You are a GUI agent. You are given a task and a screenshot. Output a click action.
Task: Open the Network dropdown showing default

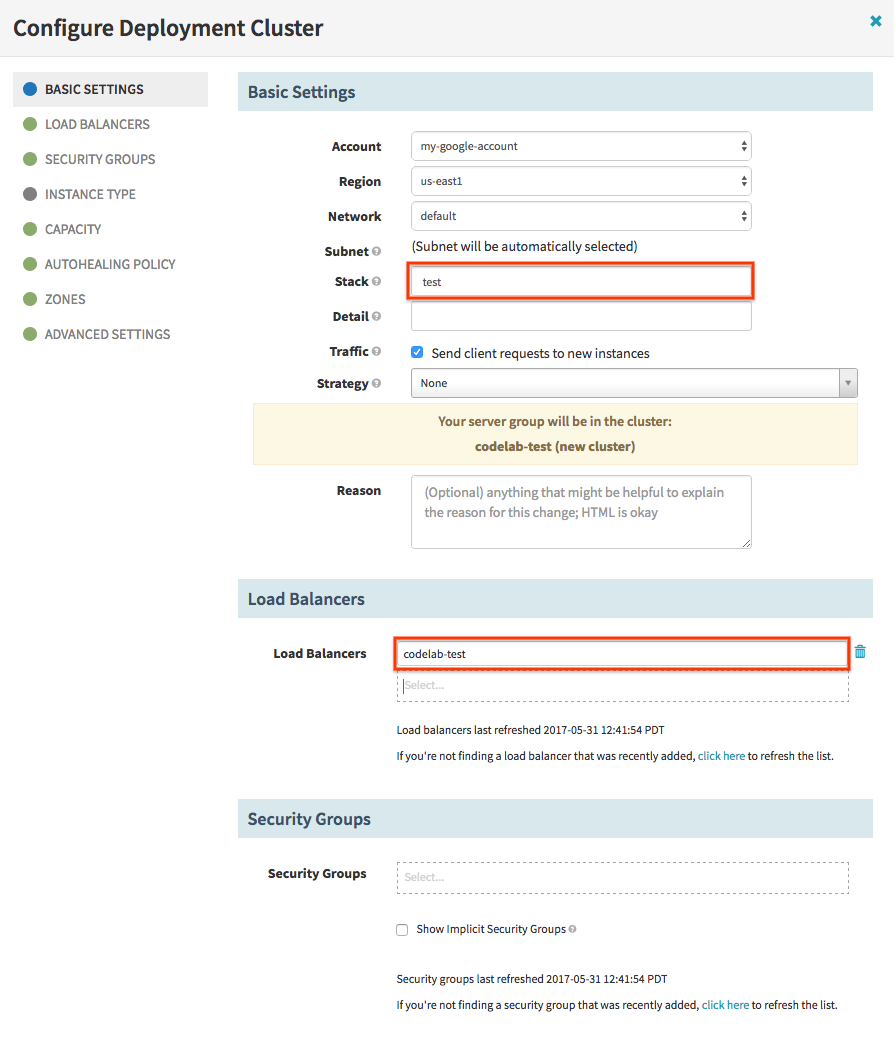click(581, 216)
